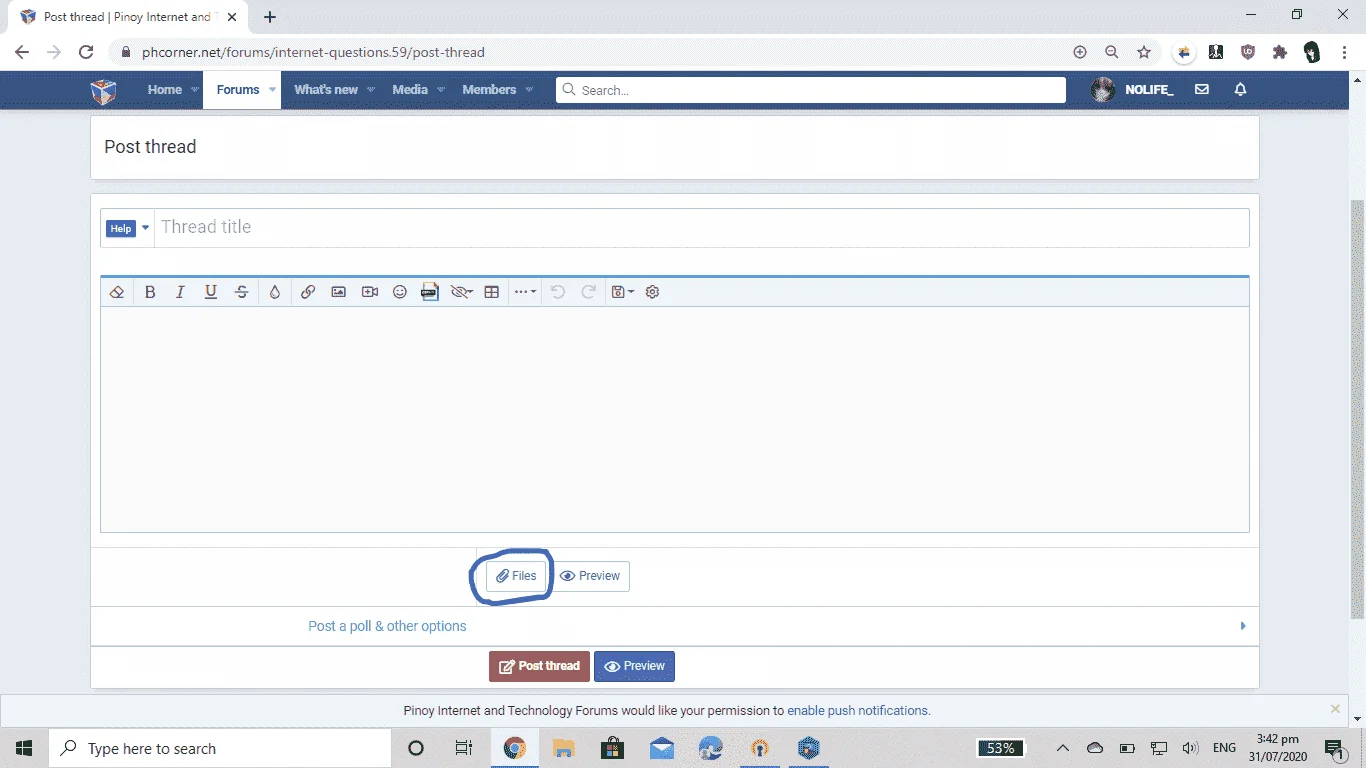
Task: Open File Explorer from the taskbar
Action: [x=563, y=748]
